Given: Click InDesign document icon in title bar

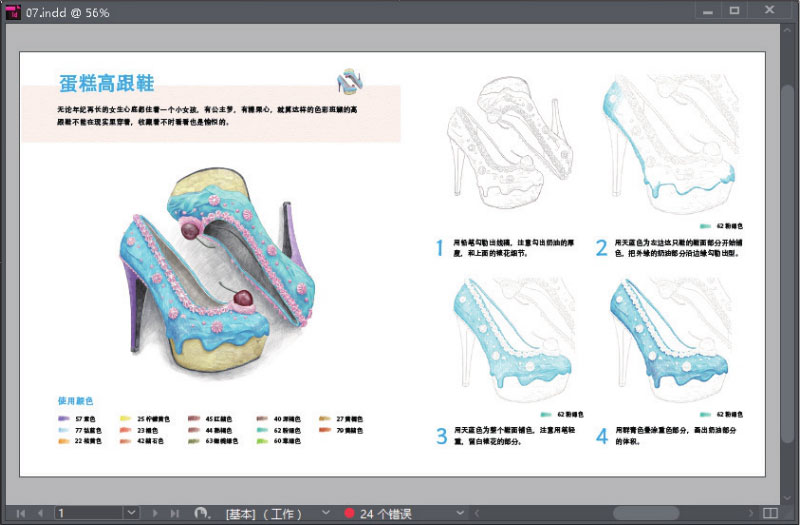Looking at the screenshot, I should (x=12, y=12).
